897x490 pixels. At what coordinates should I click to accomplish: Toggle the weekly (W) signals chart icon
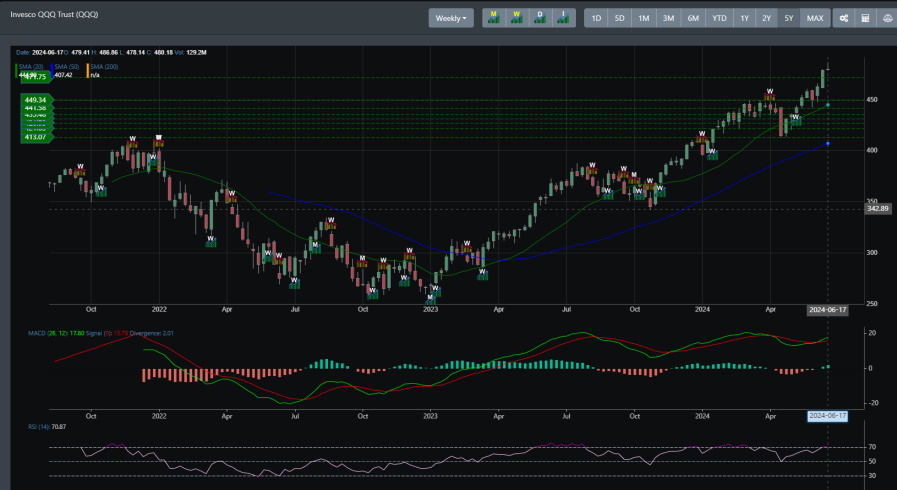517,18
